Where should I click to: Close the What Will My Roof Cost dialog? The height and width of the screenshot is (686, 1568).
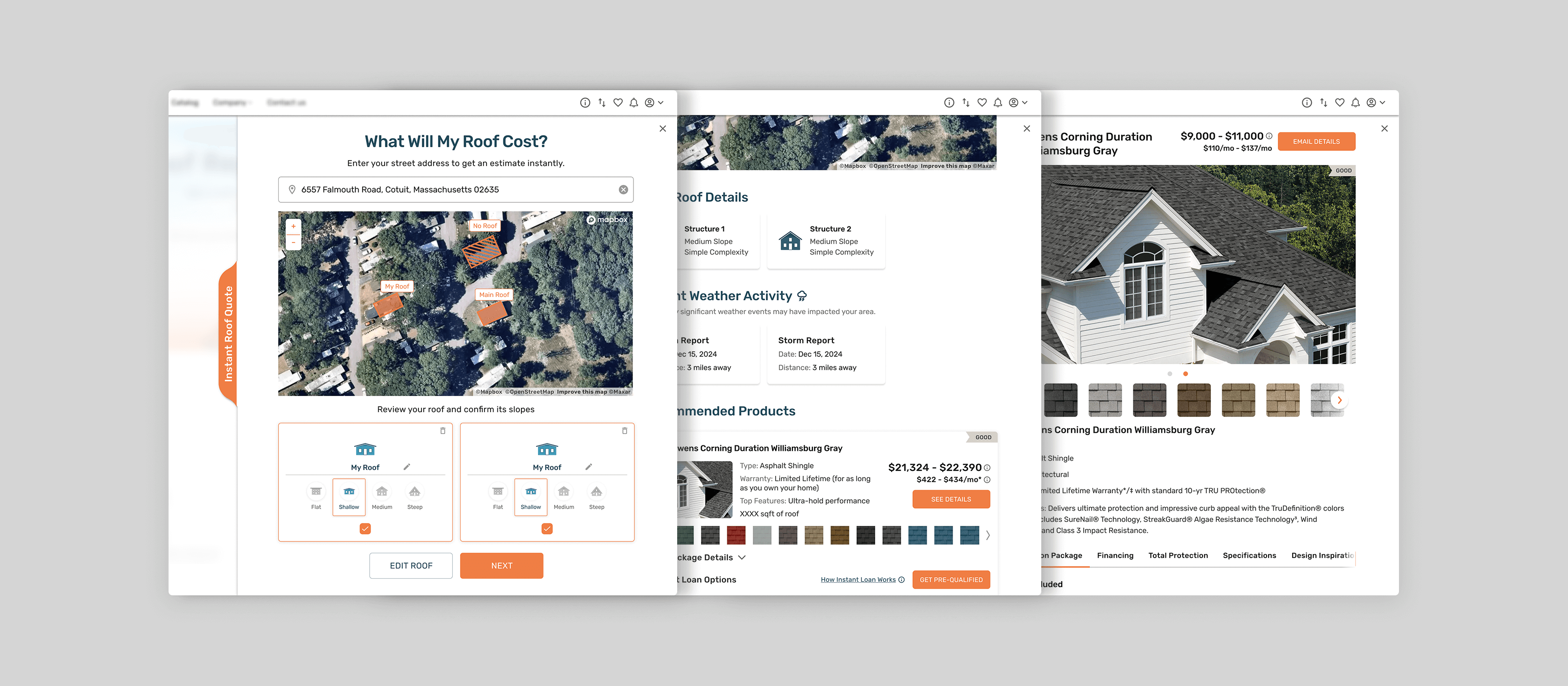[662, 128]
